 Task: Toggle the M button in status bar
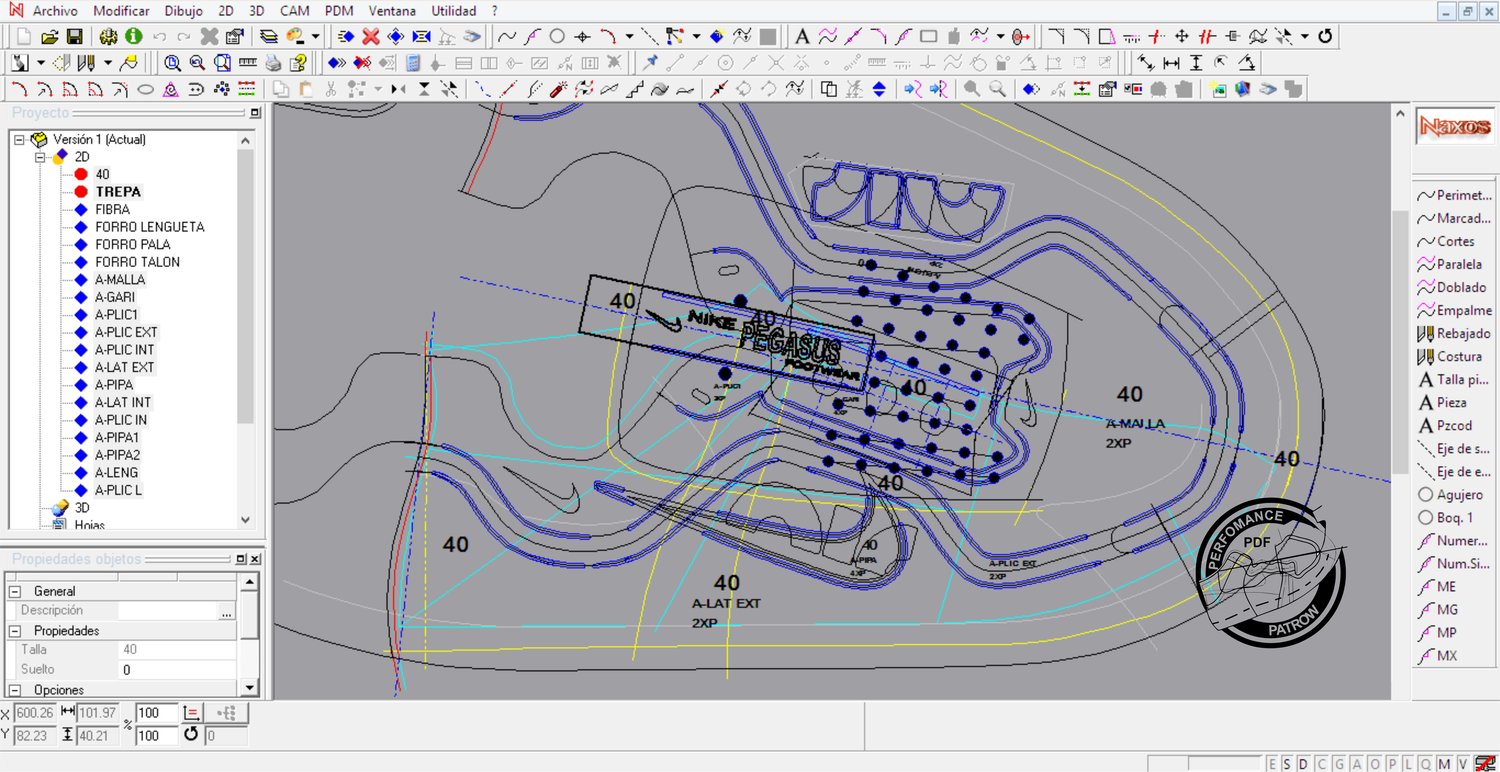(1445, 764)
